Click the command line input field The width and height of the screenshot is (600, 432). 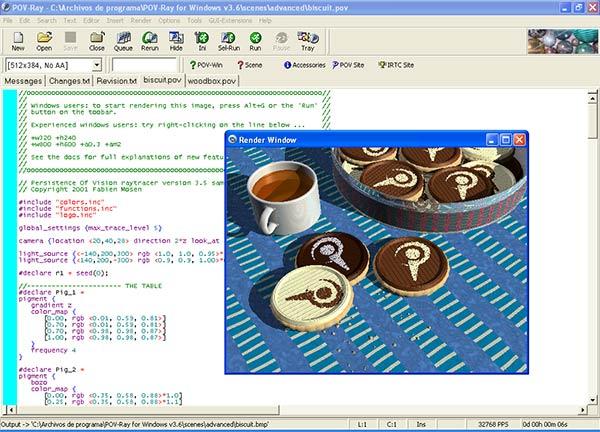pyautogui.click(x=143, y=65)
